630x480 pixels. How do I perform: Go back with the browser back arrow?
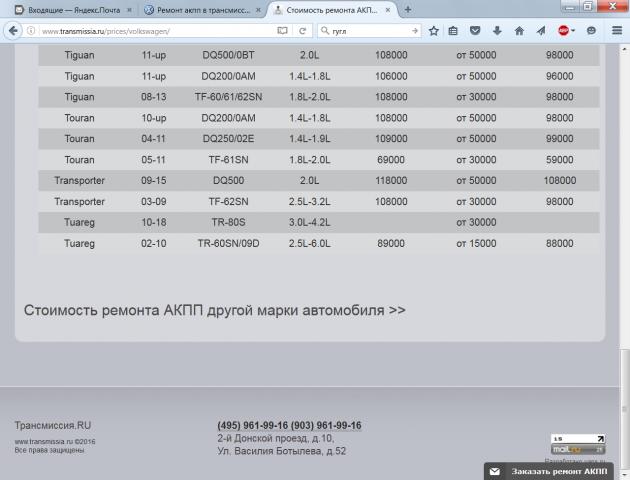pos(13,31)
